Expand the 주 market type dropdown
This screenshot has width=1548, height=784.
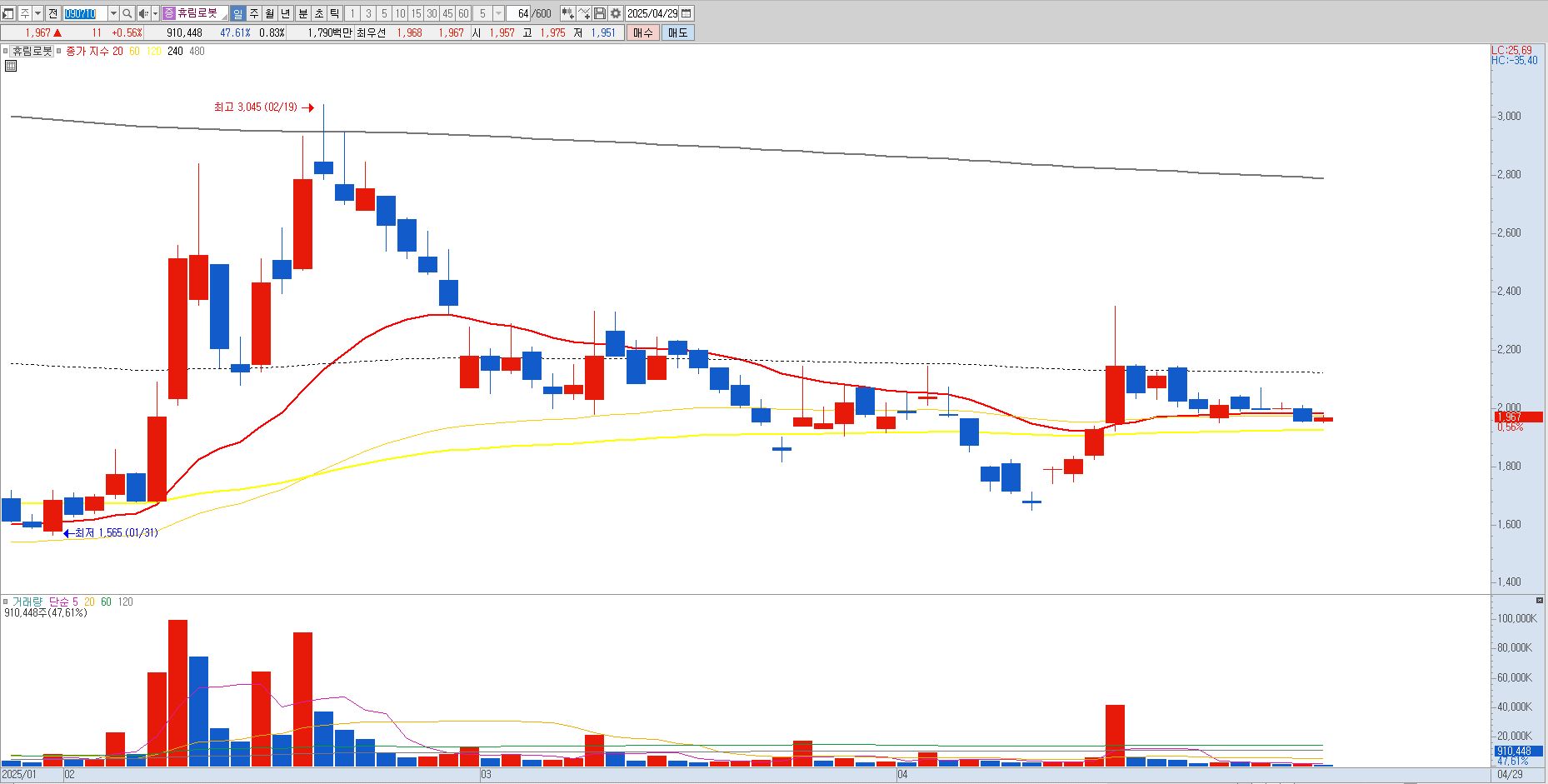37,13
